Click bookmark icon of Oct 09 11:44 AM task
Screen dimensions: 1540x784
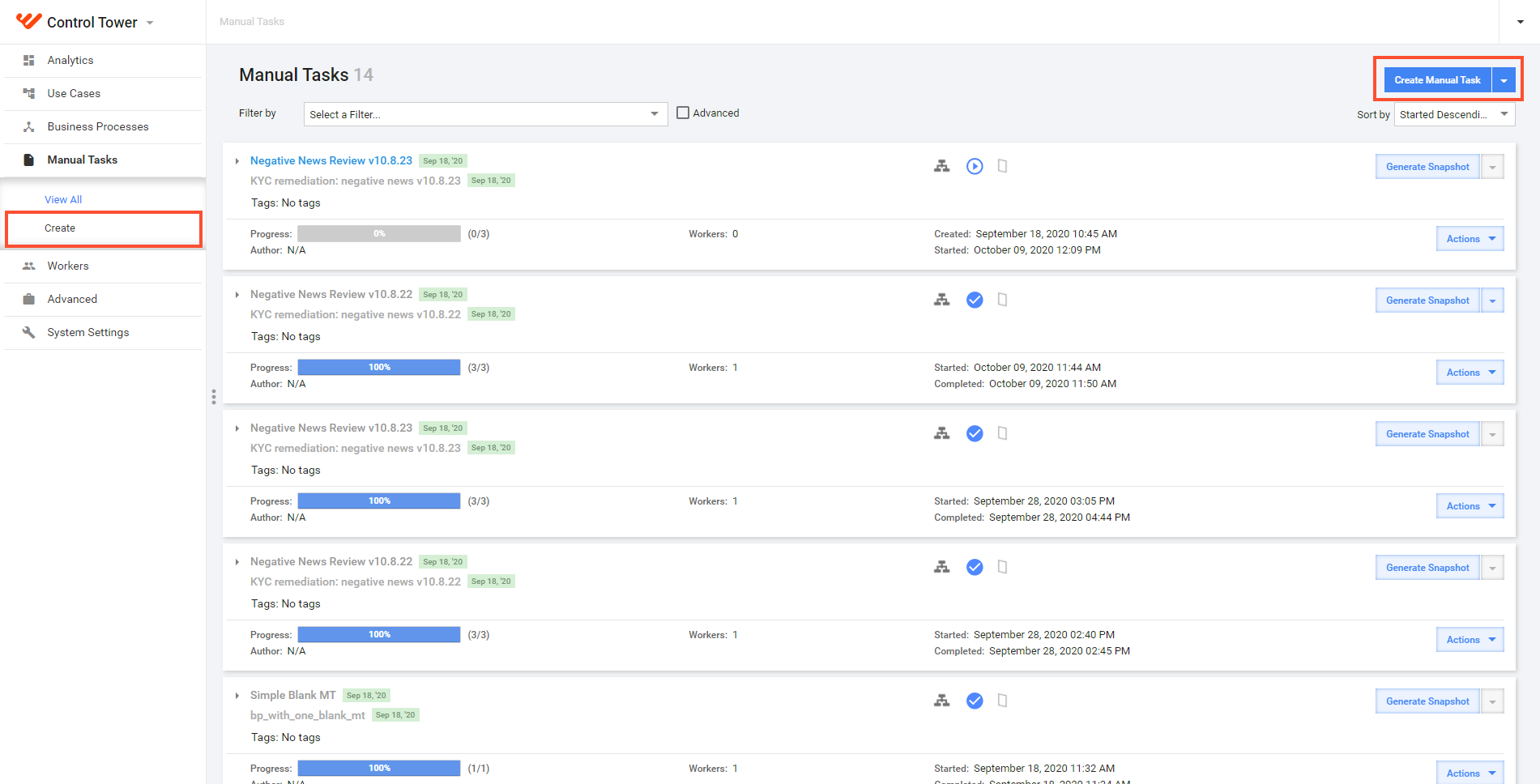coord(1002,300)
